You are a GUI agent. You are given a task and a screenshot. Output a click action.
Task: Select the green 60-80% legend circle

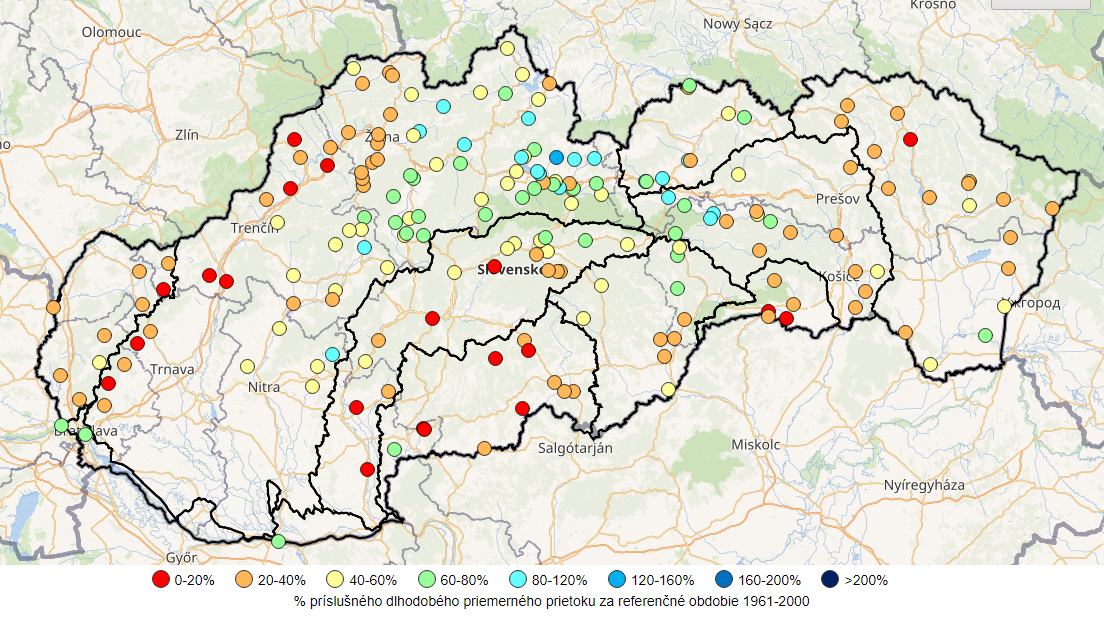(423, 579)
